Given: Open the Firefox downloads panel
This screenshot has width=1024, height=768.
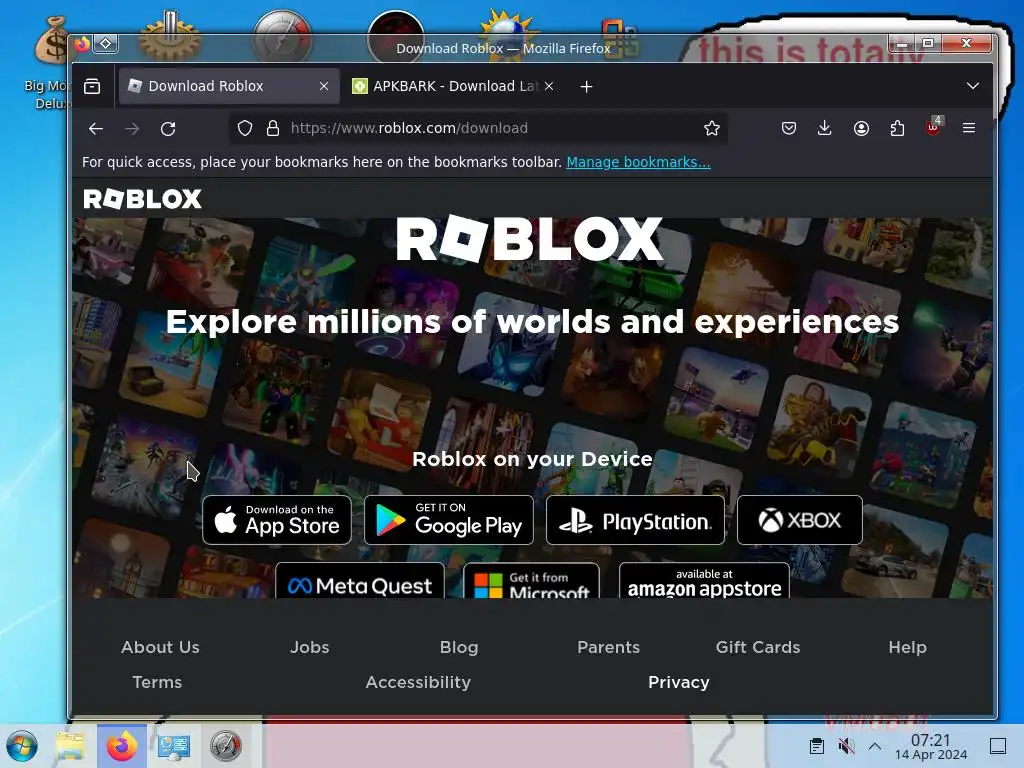Looking at the screenshot, I should click(825, 129).
